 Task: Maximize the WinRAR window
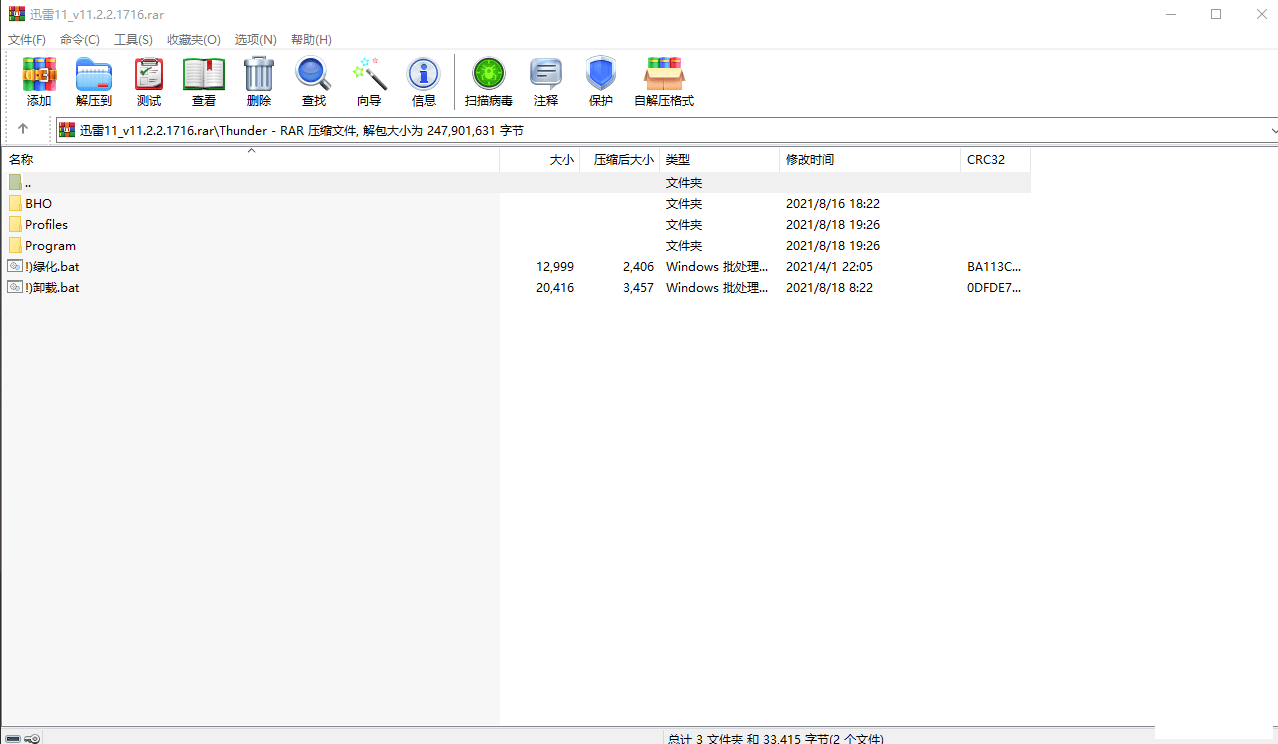pyautogui.click(x=1216, y=14)
